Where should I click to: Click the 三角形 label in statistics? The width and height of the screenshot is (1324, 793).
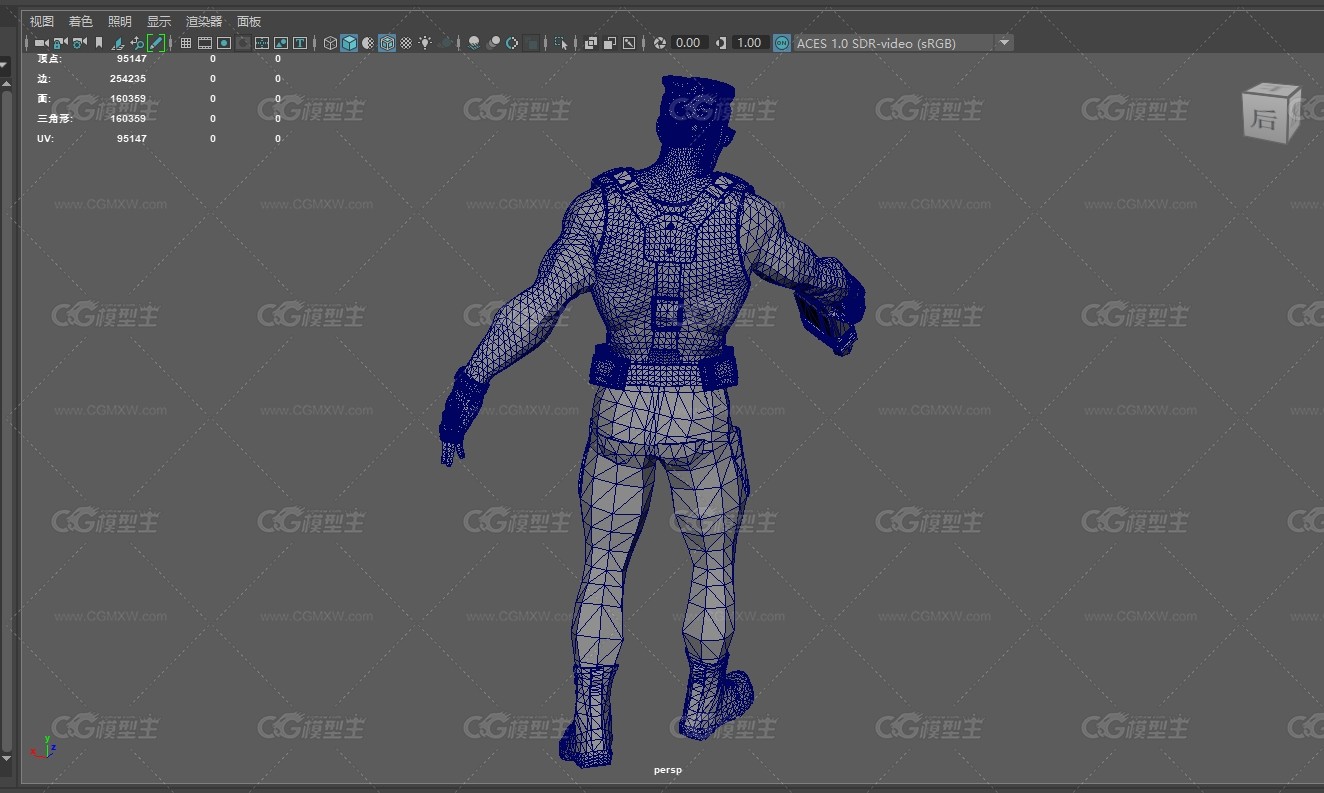[55, 119]
